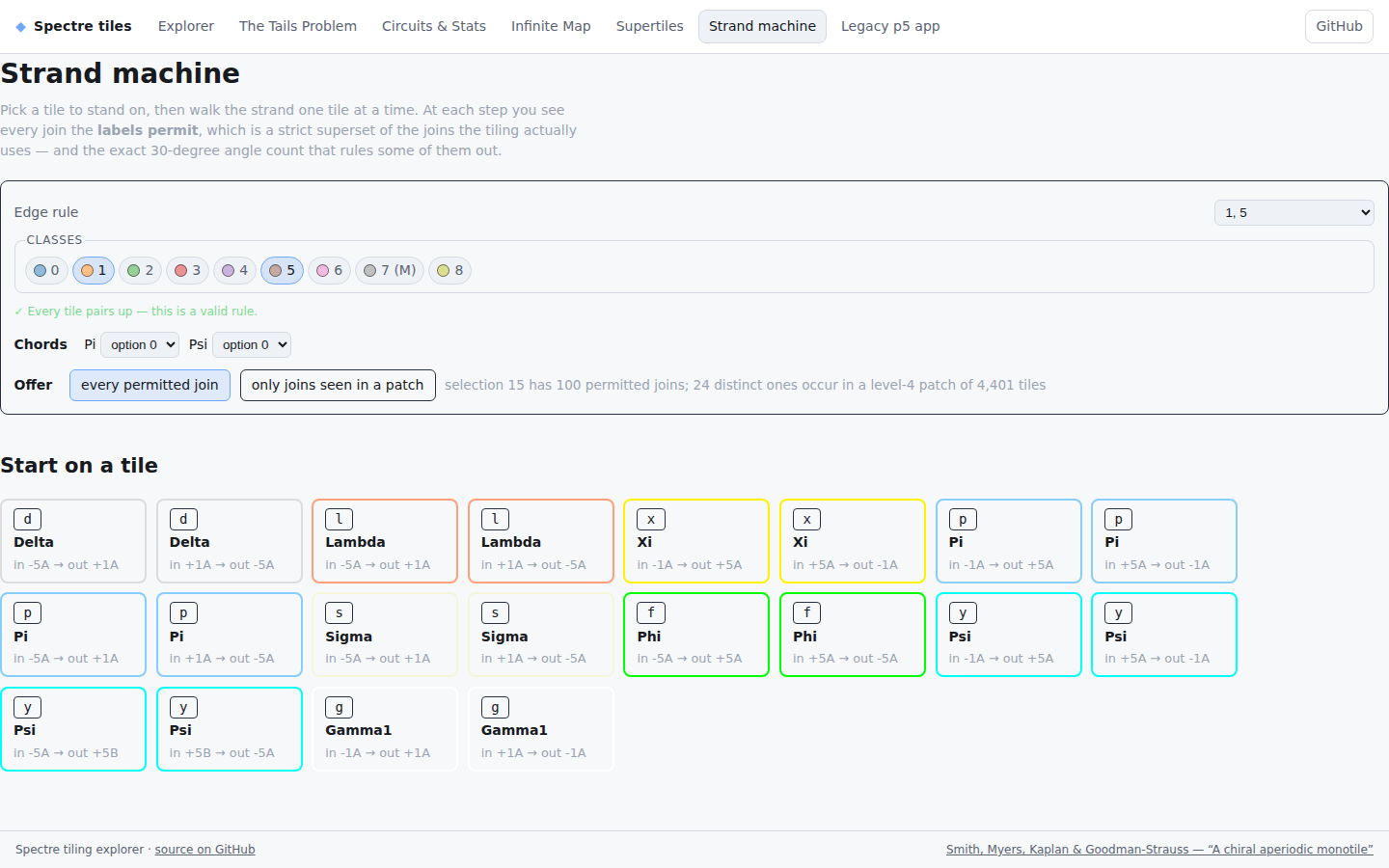The width and height of the screenshot is (1389, 868).
Task: Toggle class 0 chip
Action: [46, 270]
